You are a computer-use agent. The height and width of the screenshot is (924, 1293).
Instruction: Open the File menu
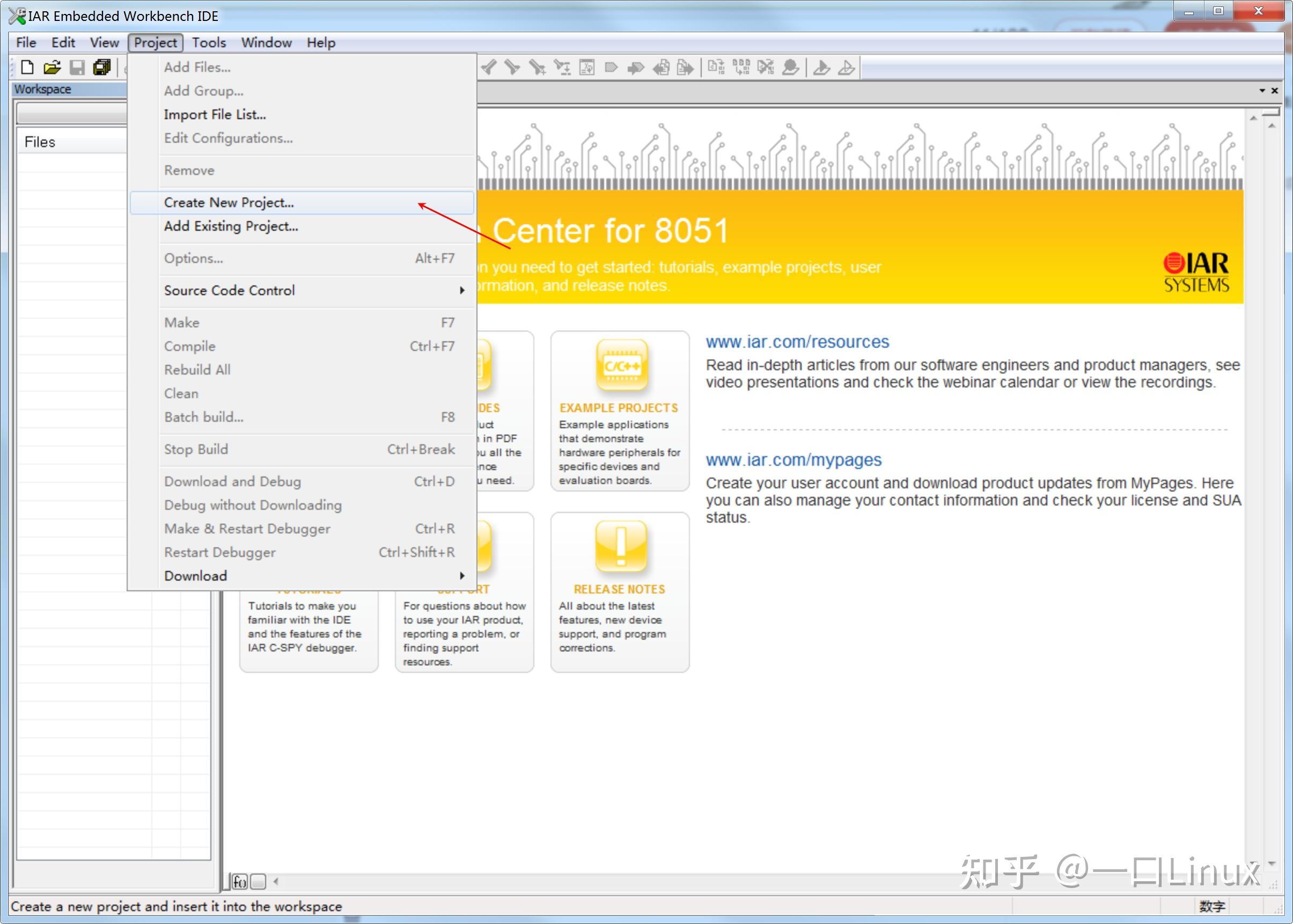coord(26,43)
